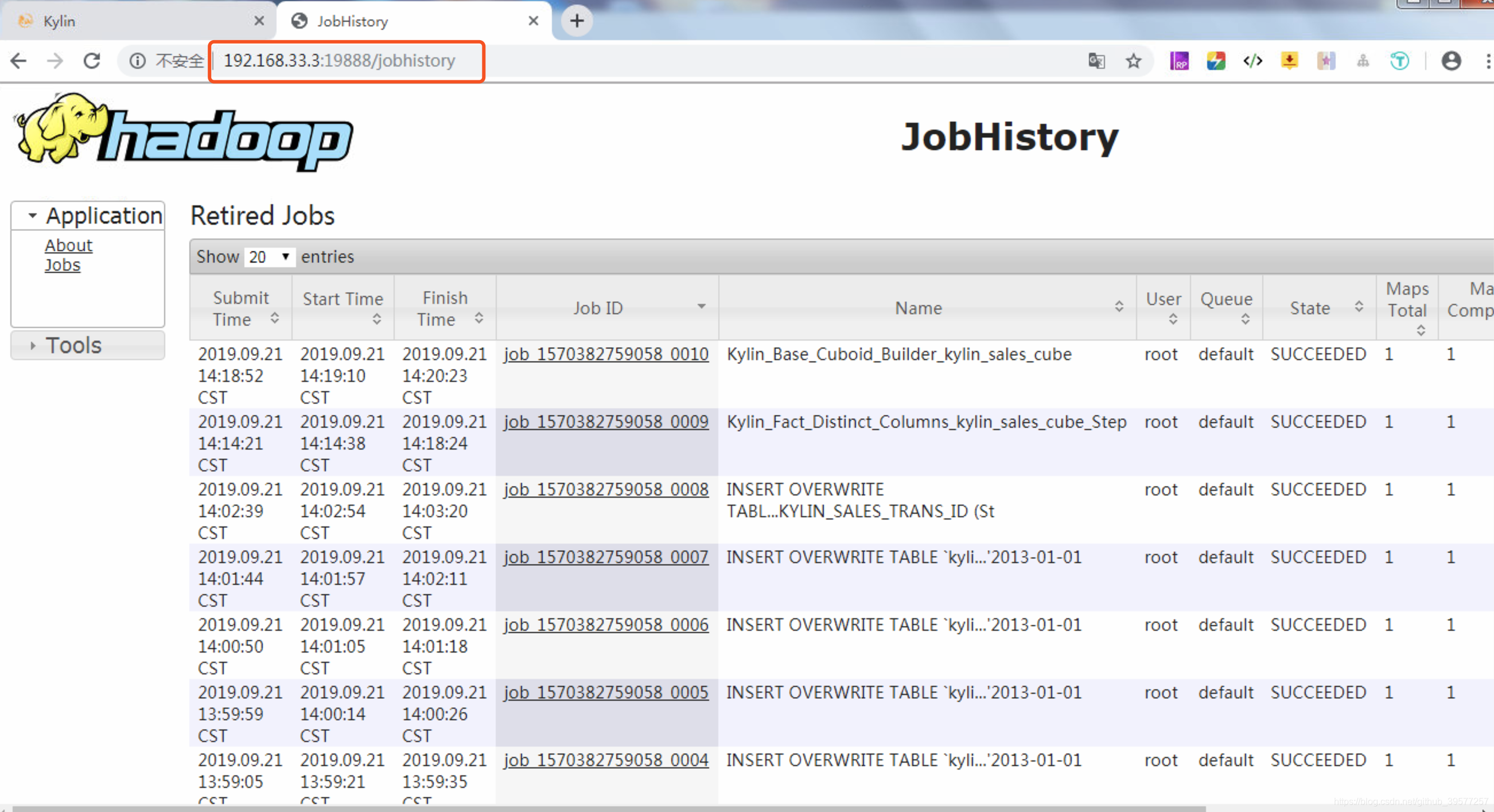The height and width of the screenshot is (812, 1494).
Task: Go back to the previous page
Action: pyautogui.click(x=19, y=61)
